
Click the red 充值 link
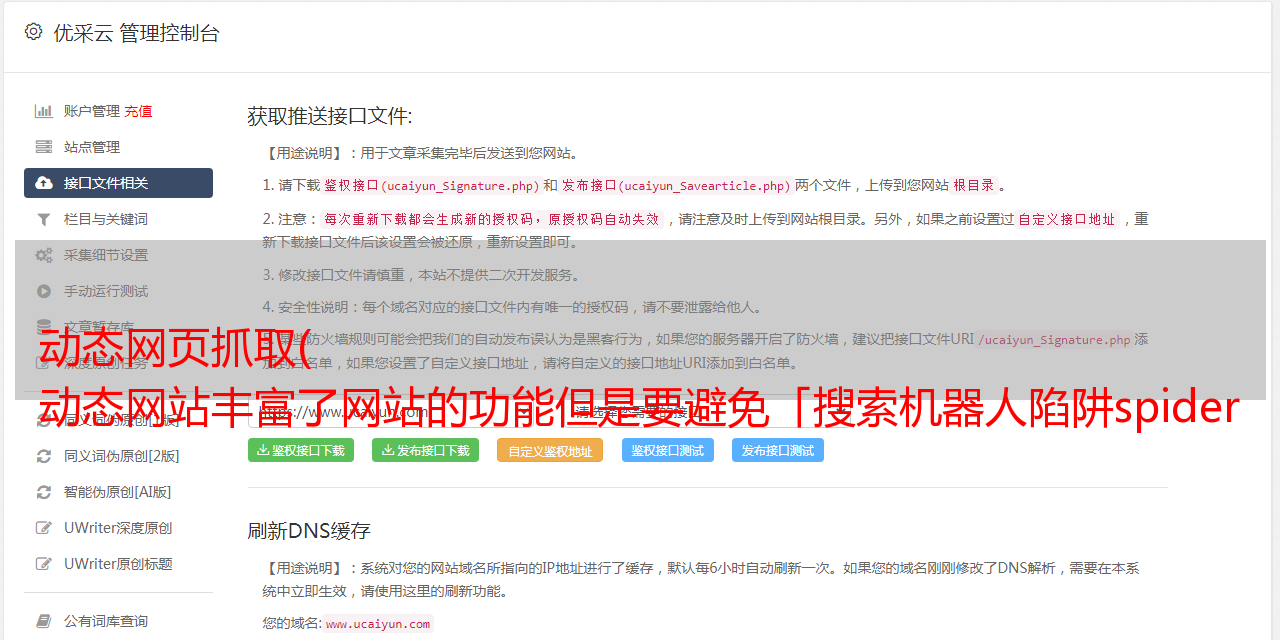138,111
